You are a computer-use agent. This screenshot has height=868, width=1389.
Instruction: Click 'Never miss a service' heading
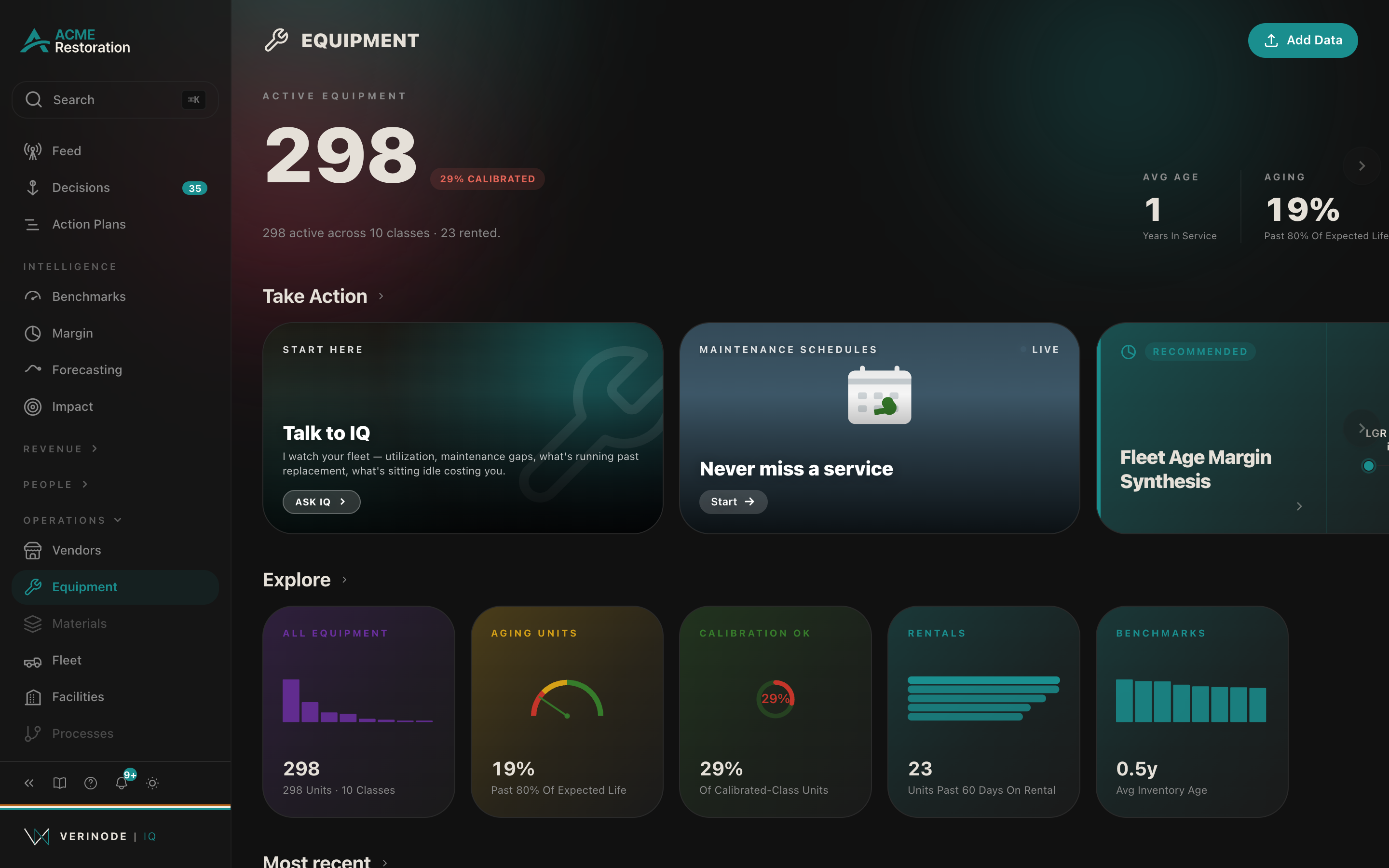pos(796,469)
